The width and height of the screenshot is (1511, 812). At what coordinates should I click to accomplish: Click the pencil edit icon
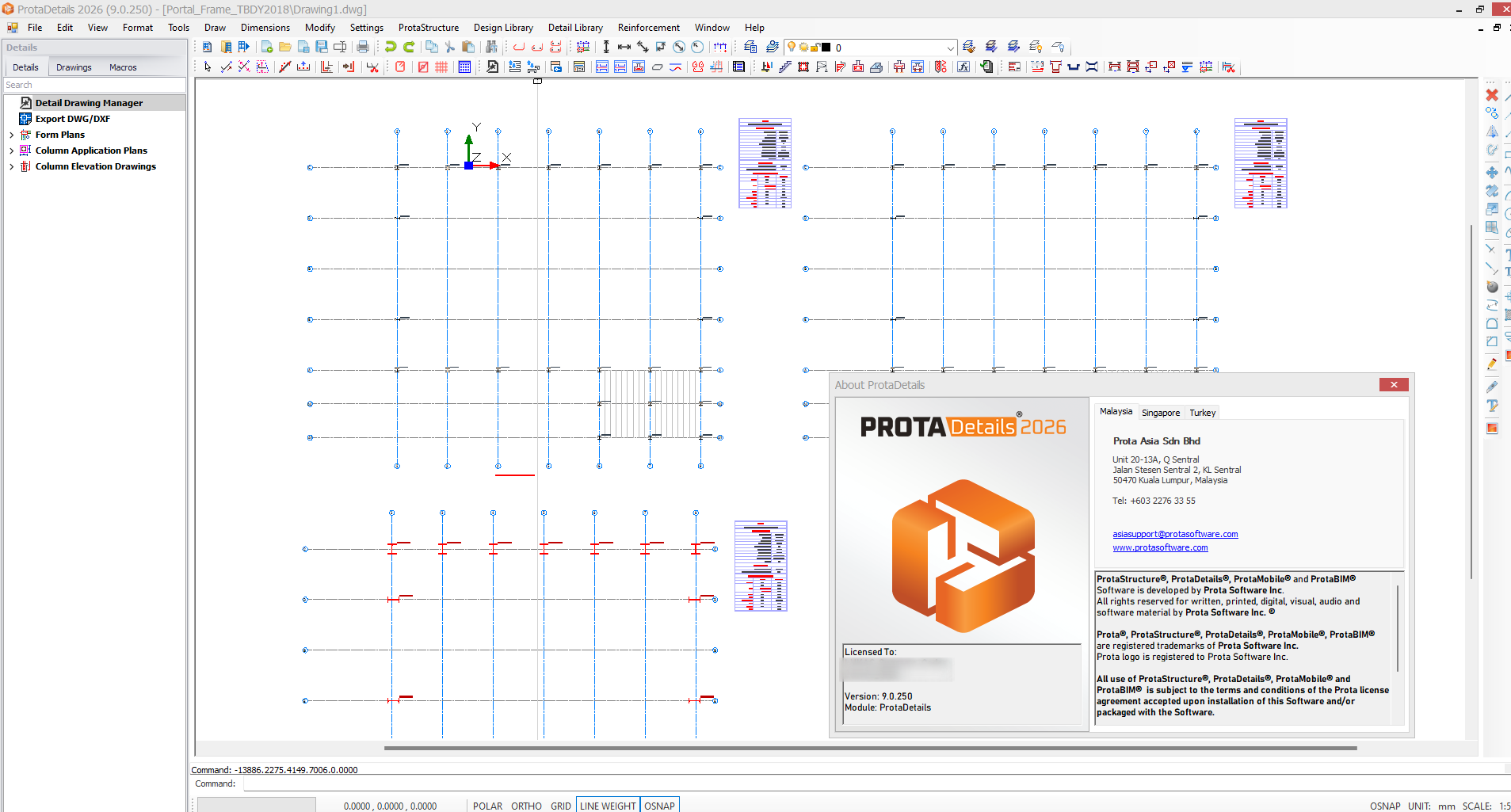(x=1492, y=364)
